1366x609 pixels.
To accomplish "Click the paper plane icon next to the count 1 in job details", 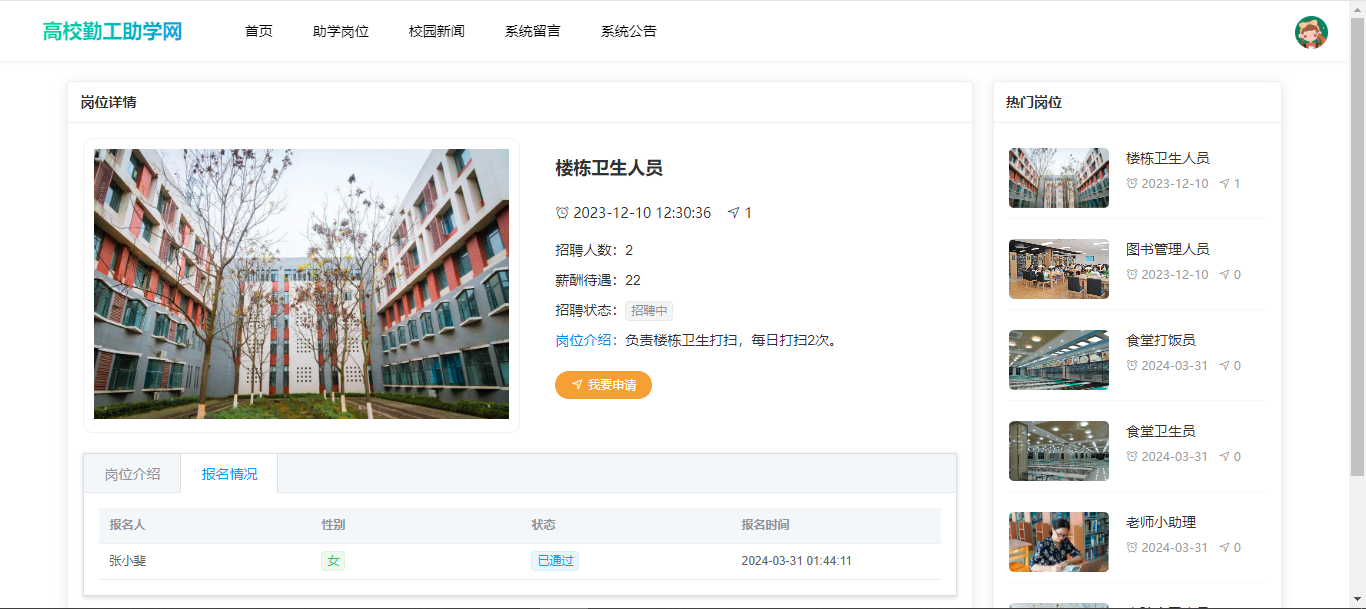I will (734, 213).
